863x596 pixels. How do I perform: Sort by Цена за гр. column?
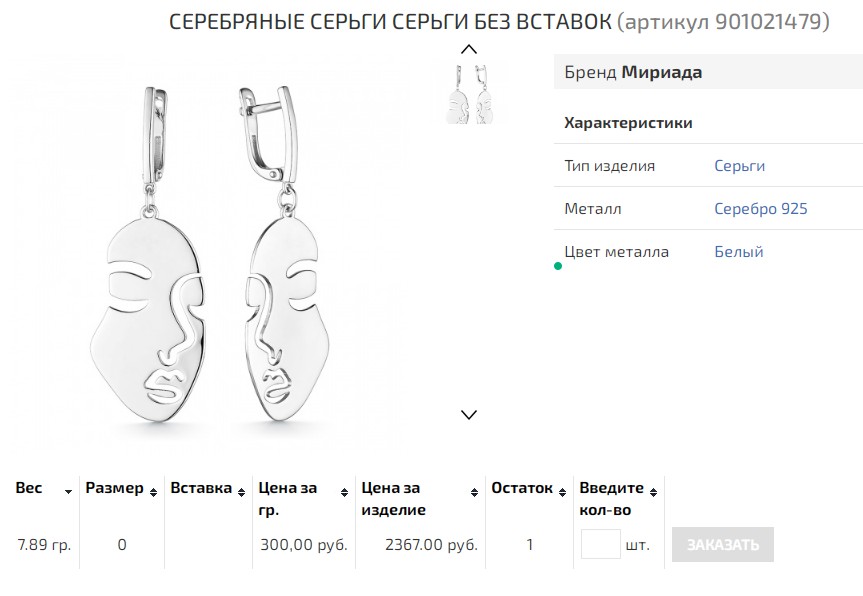pyautogui.click(x=345, y=491)
